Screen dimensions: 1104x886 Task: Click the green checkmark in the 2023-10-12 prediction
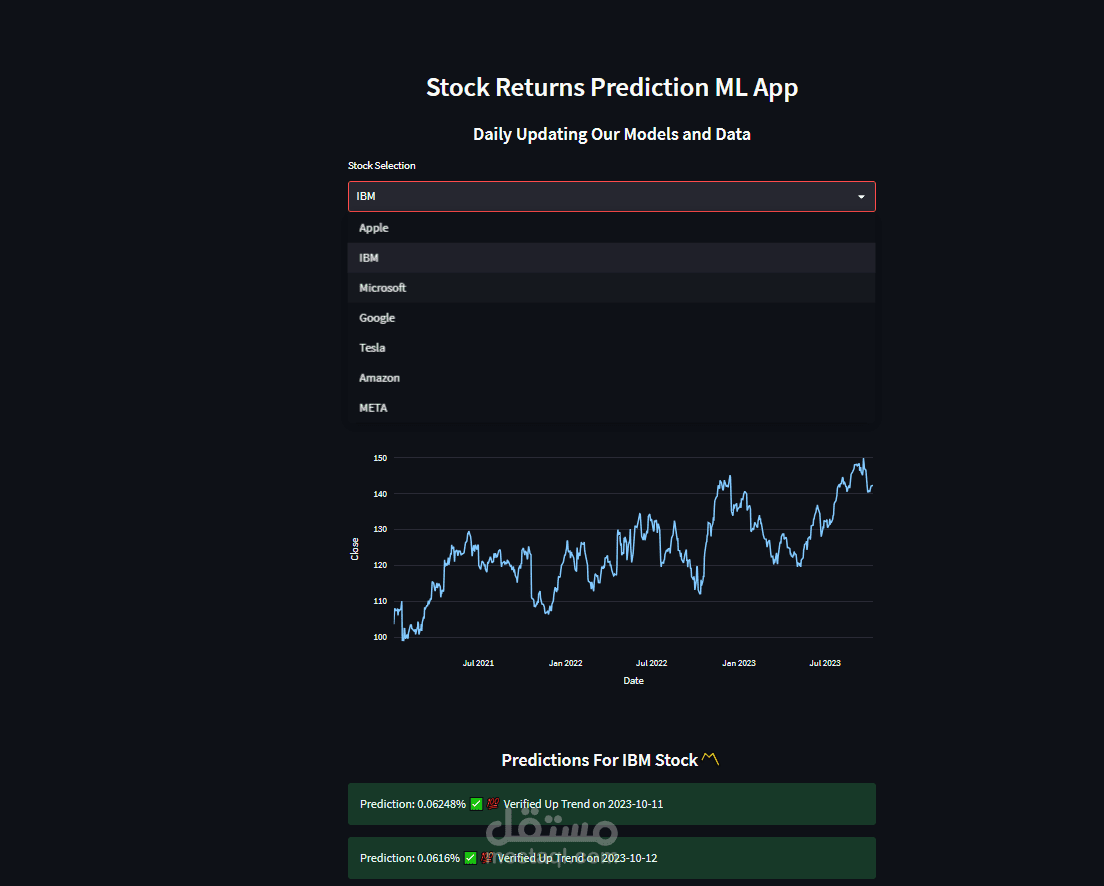[x=470, y=858]
